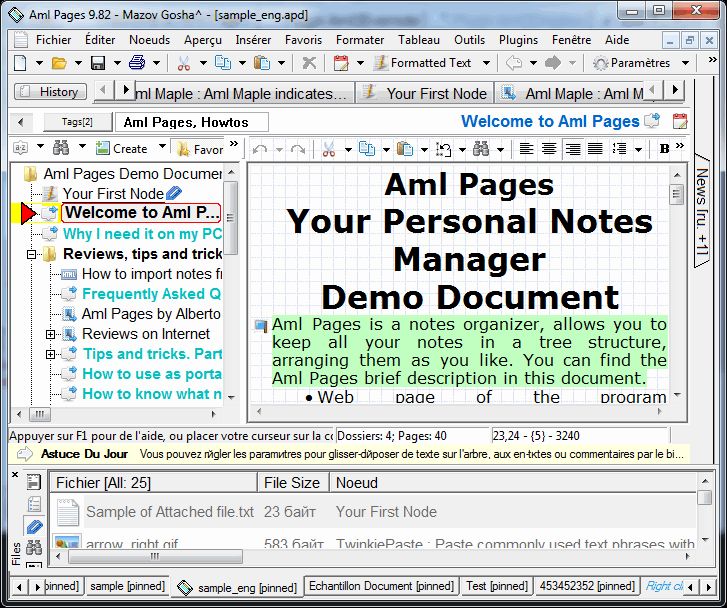Image resolution: width=727 pixels, height=608 pixels.
Task: Click the Paste icon in main toolbar
Action: (262, 63)
